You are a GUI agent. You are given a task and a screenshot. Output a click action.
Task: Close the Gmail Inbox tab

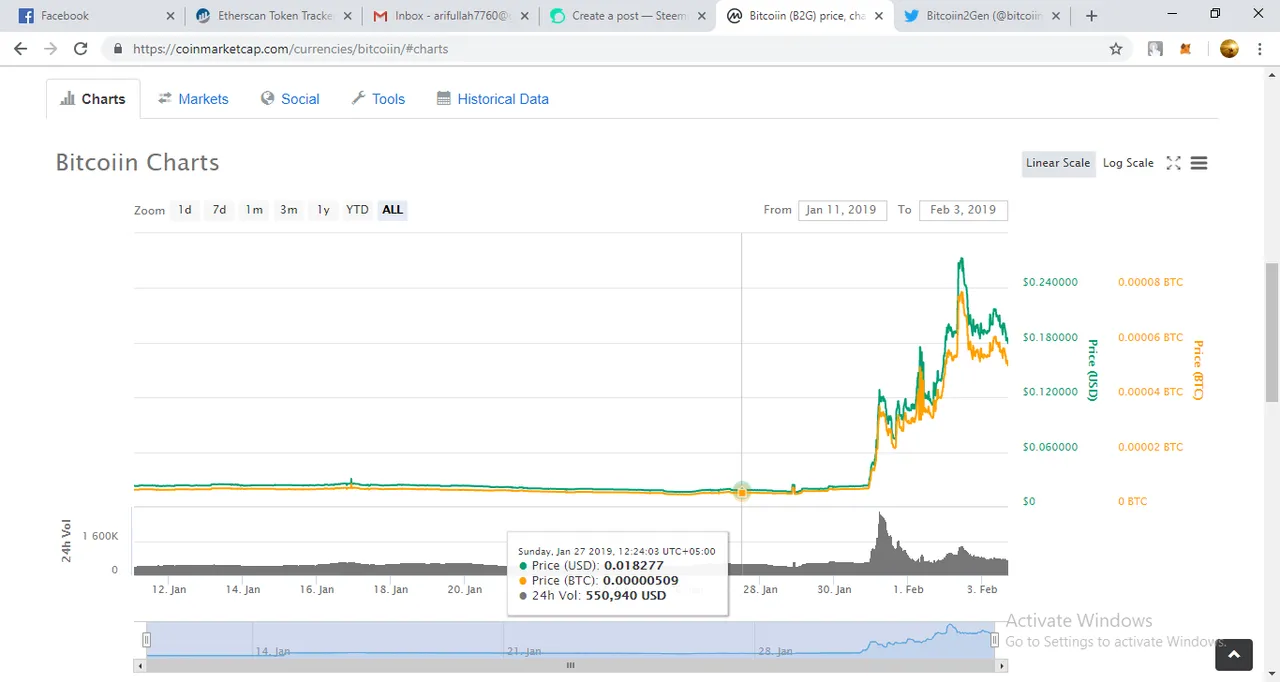coord(523,16)
